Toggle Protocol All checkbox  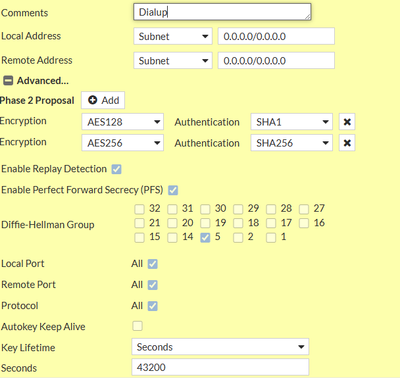[x=153, y=306]
